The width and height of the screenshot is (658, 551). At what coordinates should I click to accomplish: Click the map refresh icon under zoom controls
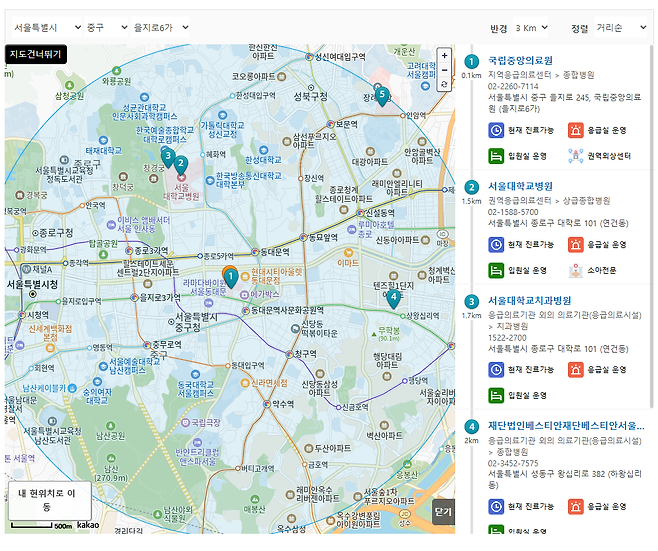pyautogui.click(x=444, y=85)
